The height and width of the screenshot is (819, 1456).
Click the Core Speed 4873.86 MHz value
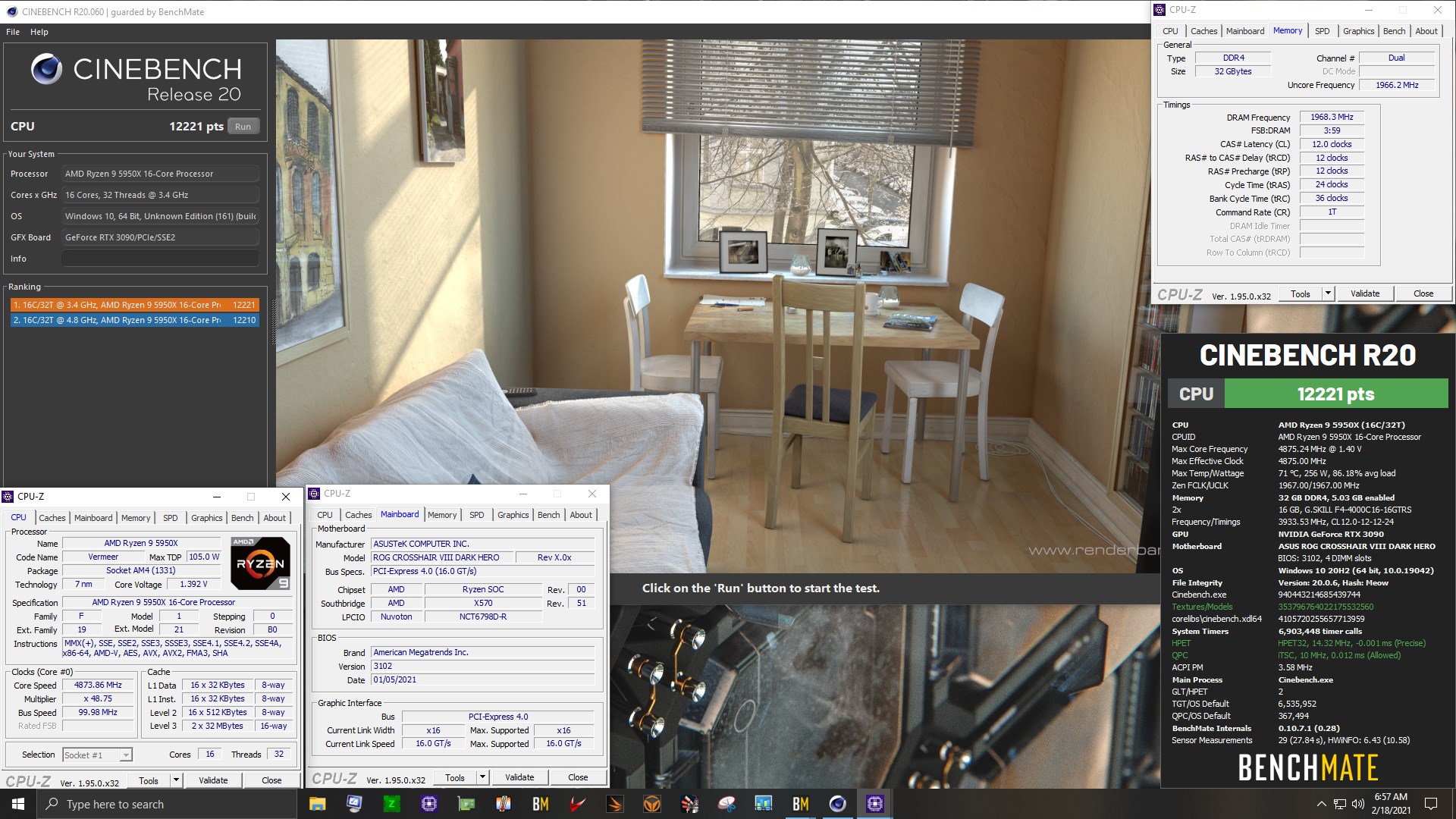click(x=98, y=685)
